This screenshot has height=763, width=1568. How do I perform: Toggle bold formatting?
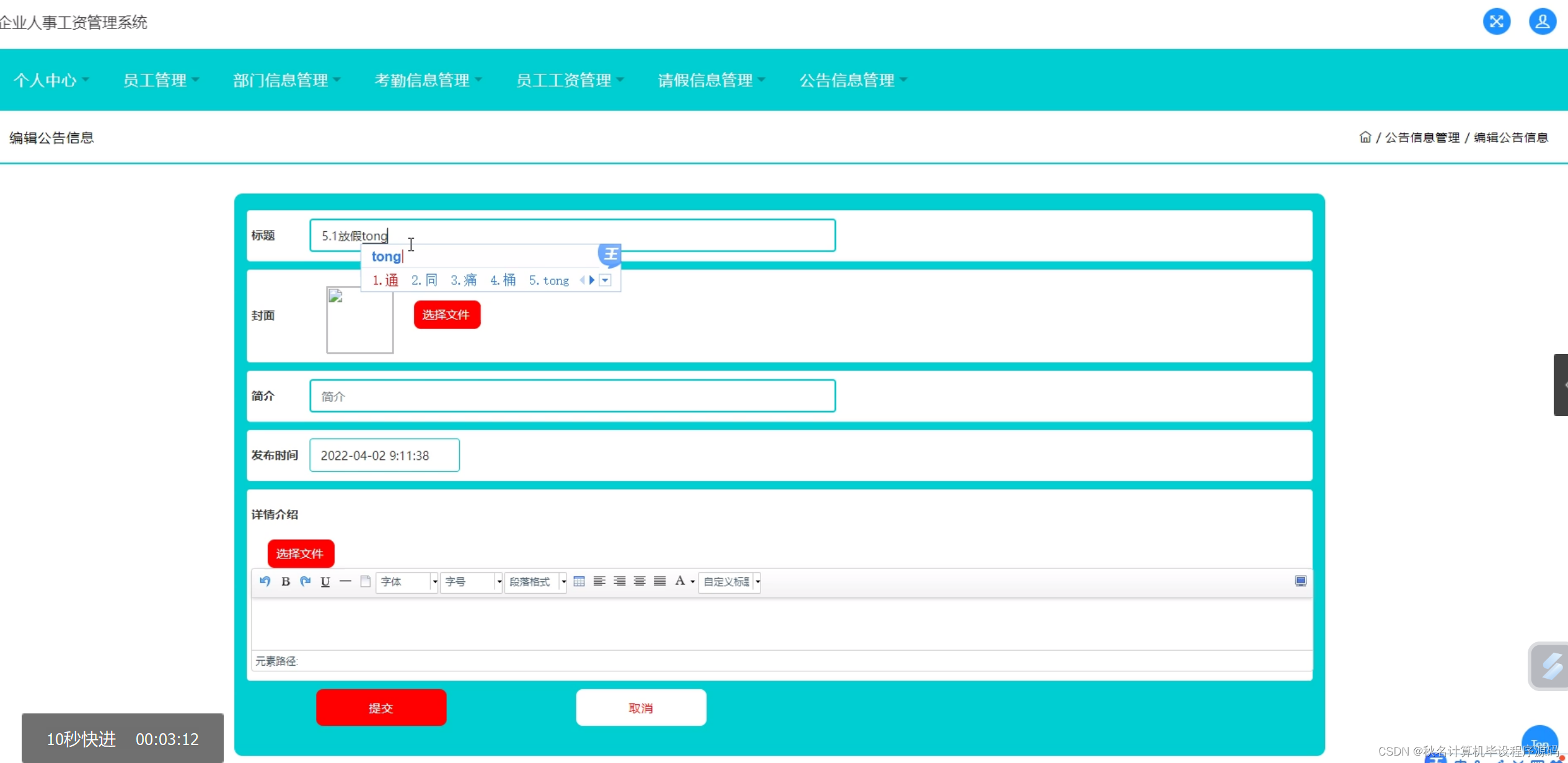pos(286,581)
